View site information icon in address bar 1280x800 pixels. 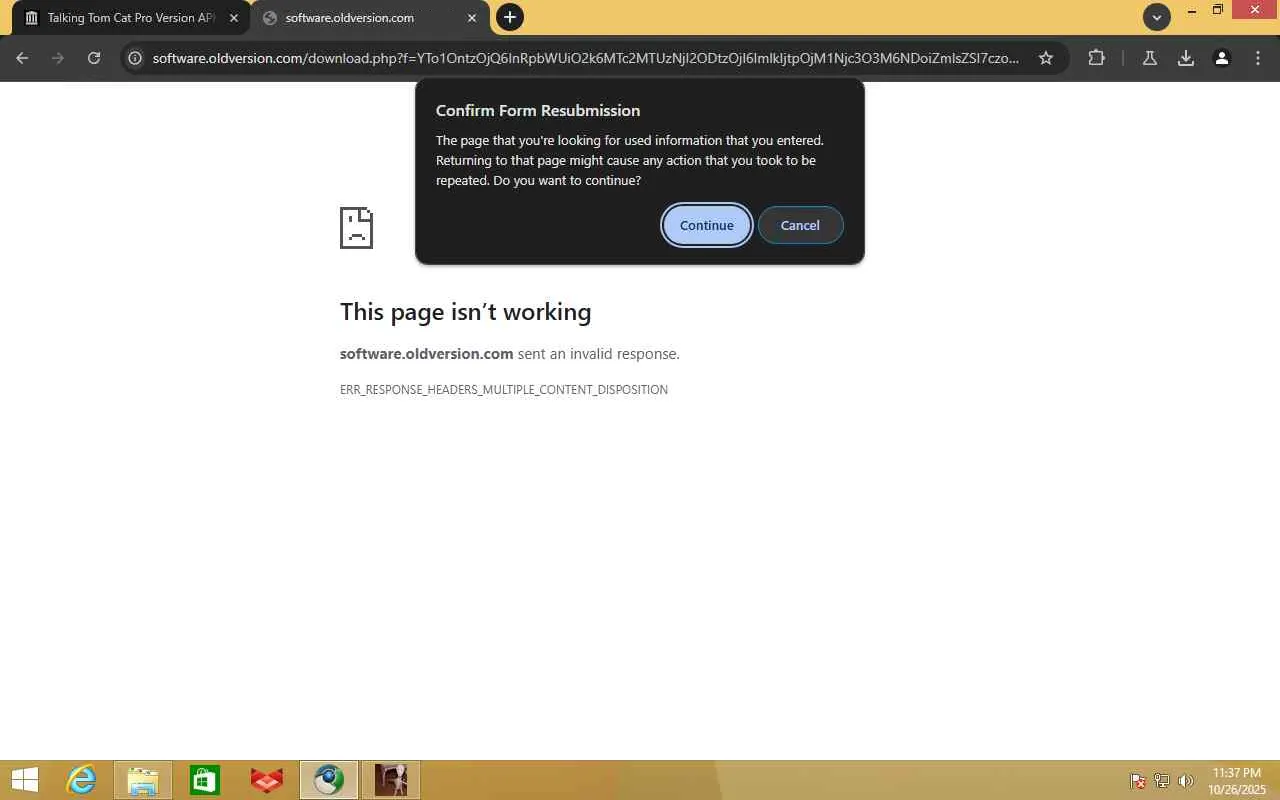(x=135, y=58)
